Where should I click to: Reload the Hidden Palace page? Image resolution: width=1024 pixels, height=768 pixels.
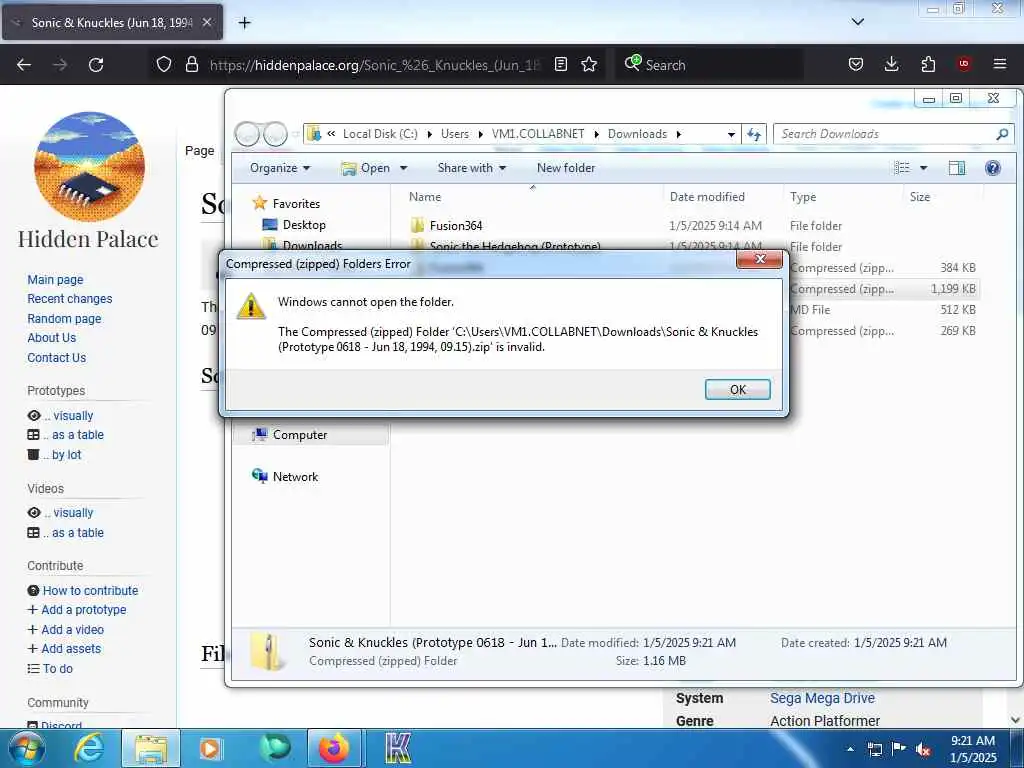point(96,65)
